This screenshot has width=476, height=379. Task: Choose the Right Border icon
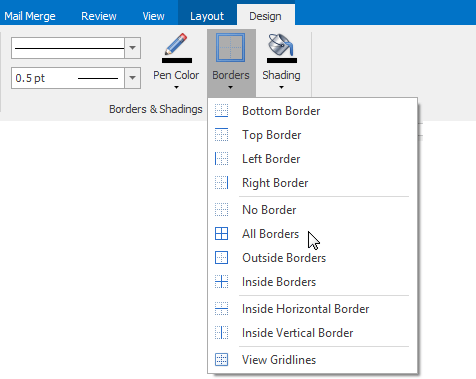(221, 183)
